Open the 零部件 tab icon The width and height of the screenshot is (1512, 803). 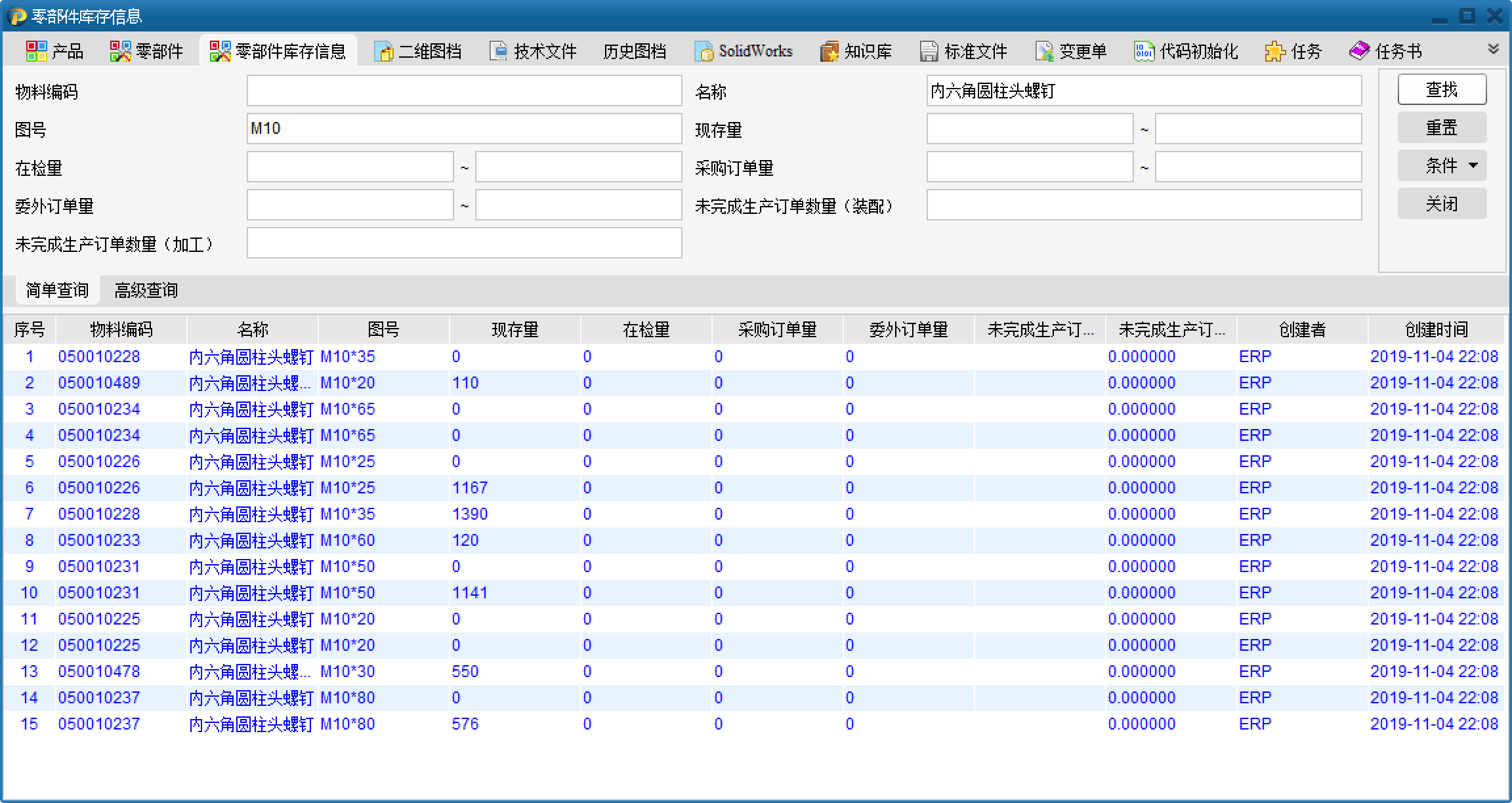120,51
